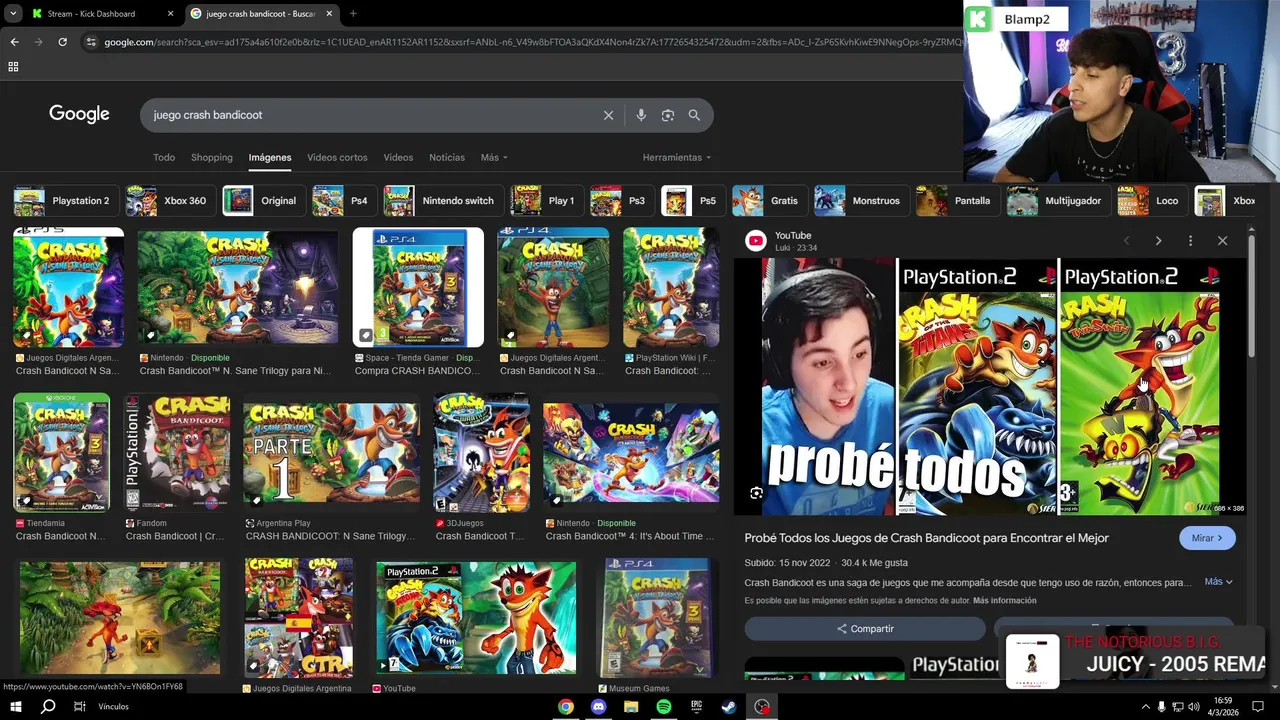Filter images by Pantalla chip
Screen dimensions: 1280x720
pyautogui.click(x=956, y=201)
